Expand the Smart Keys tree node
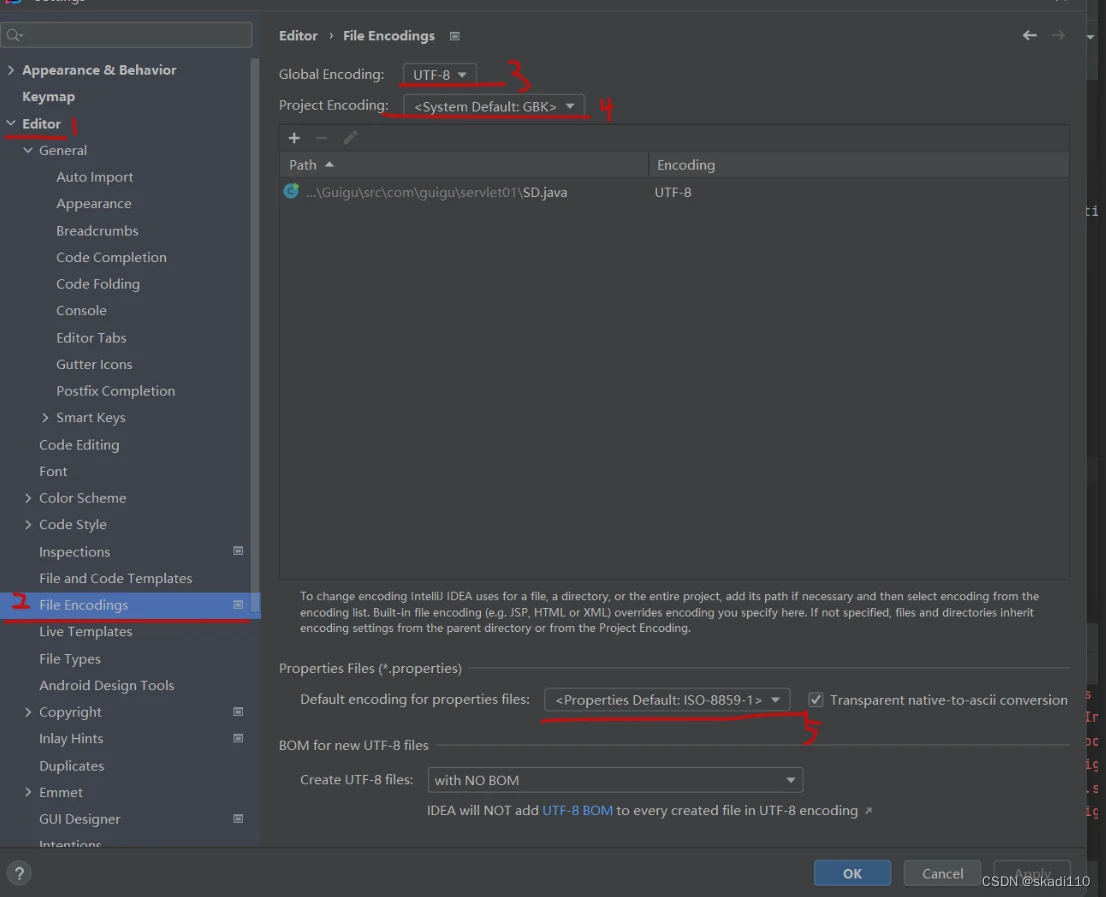The width and height of the screenshot is (1106, 897). tap(45, 418)
